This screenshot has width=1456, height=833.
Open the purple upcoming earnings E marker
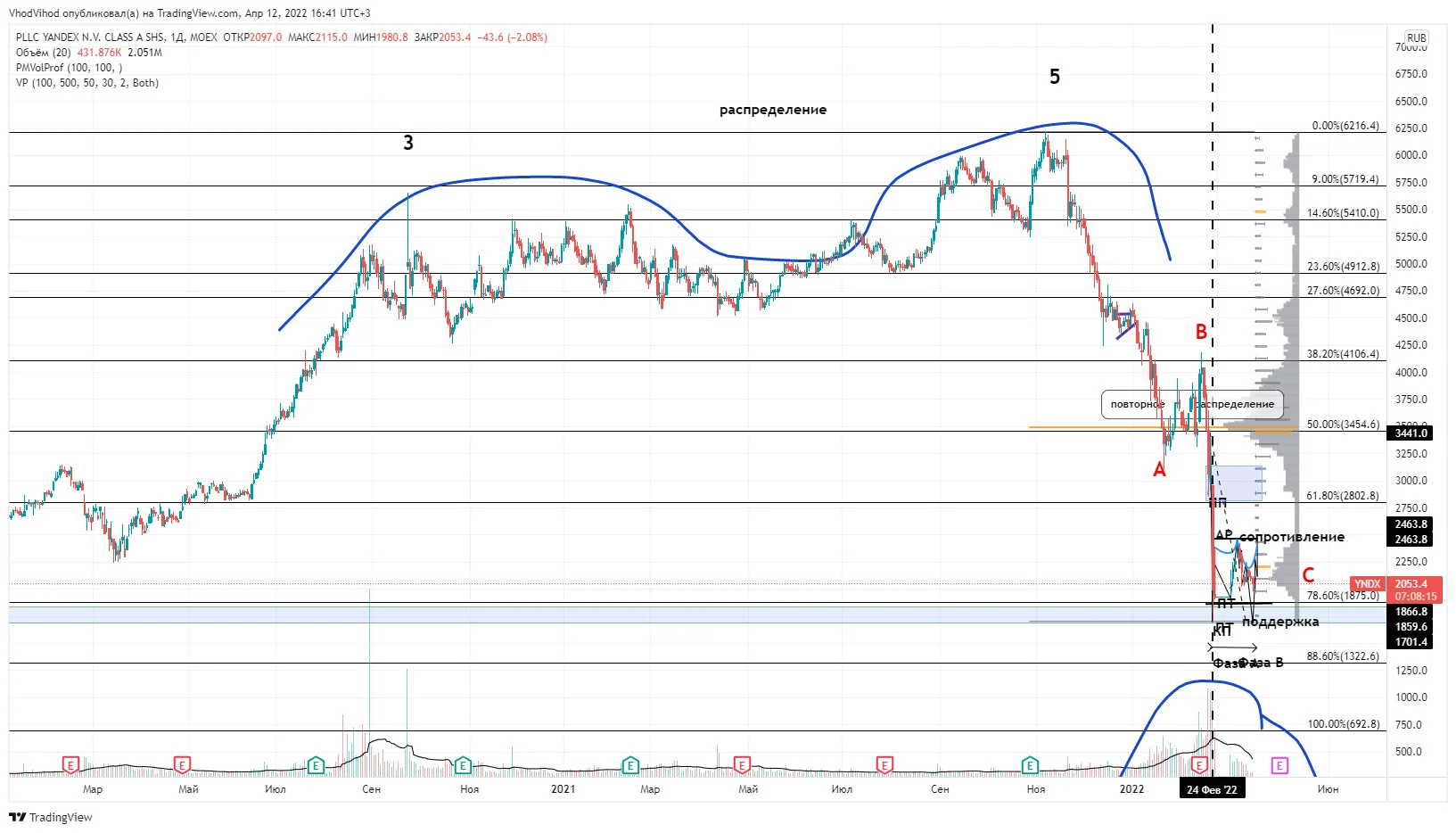pos(1279,765)
